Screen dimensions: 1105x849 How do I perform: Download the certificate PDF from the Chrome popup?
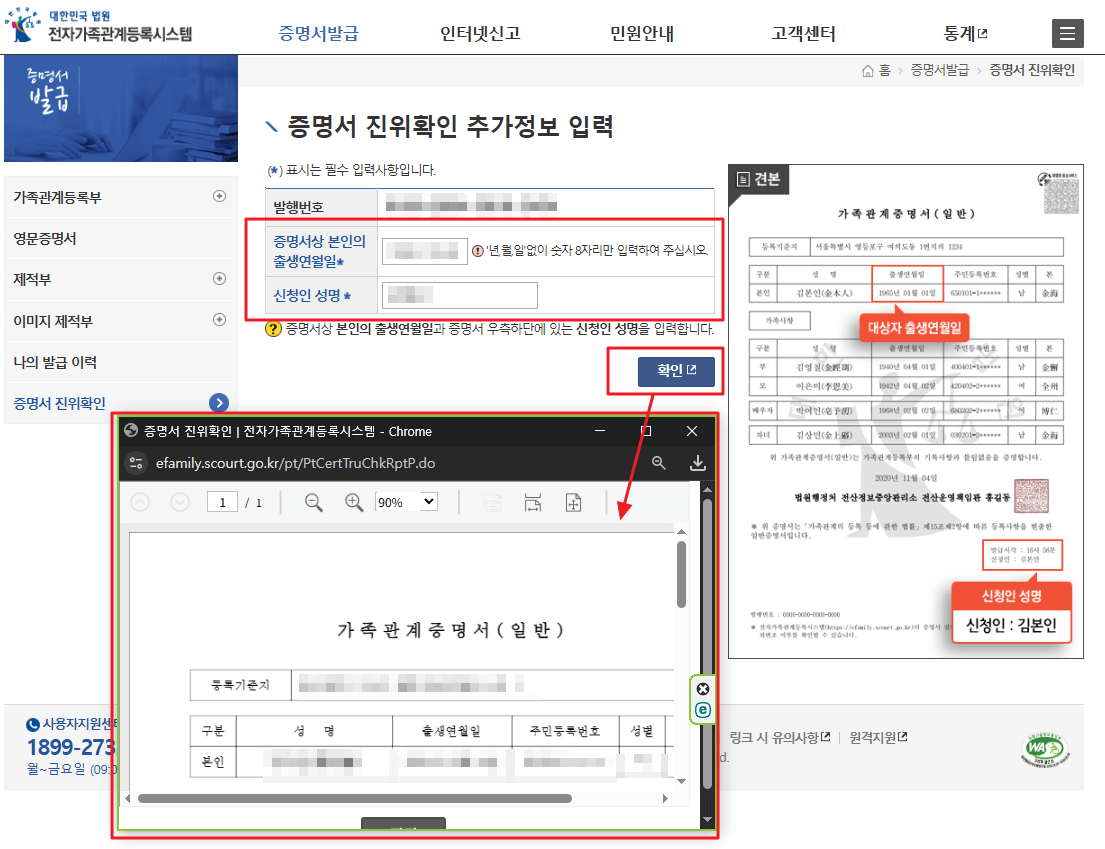point(698,465)
